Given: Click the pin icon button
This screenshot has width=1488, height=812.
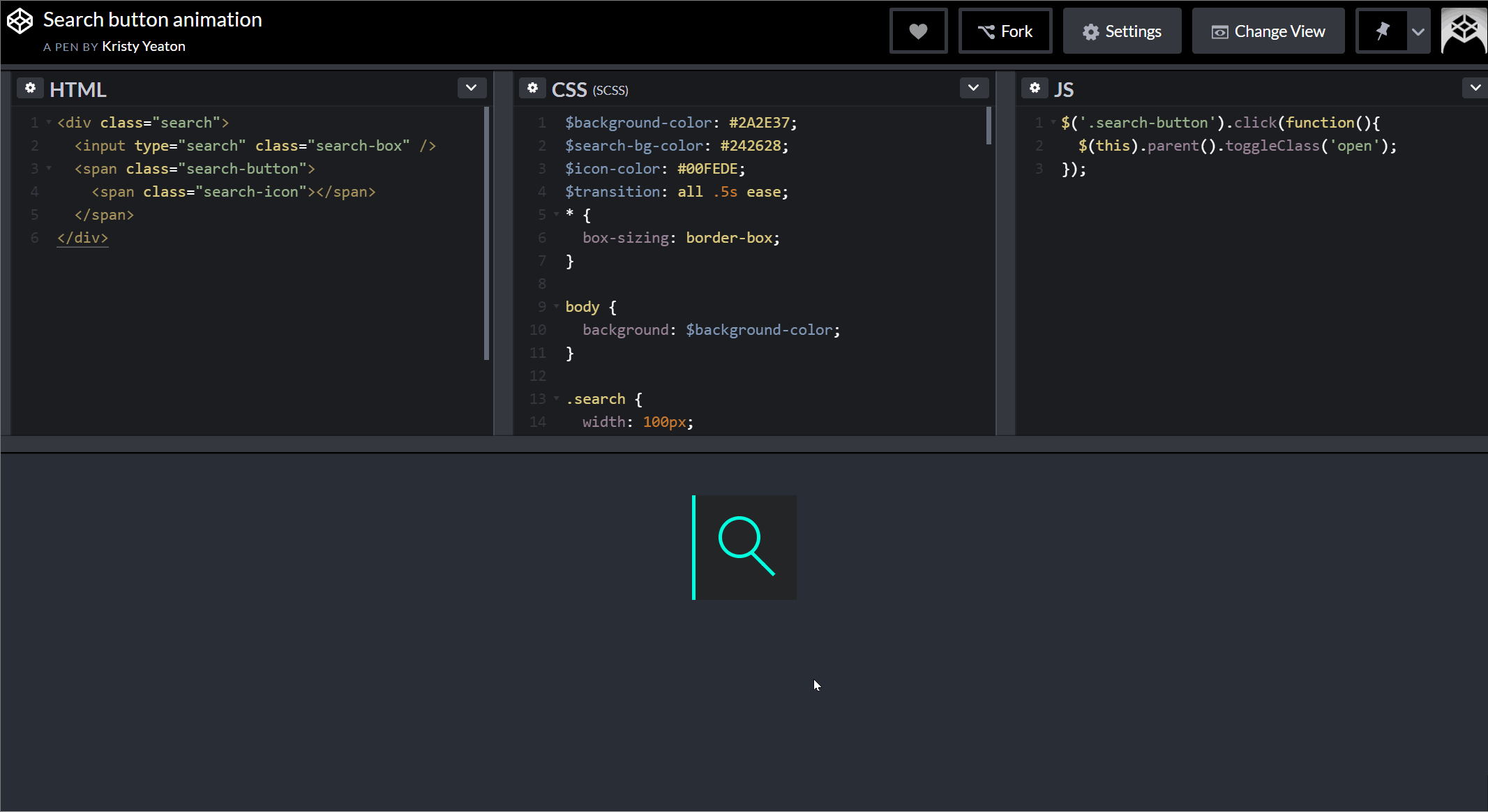Looking at the screenshot, I should 1381,31.
